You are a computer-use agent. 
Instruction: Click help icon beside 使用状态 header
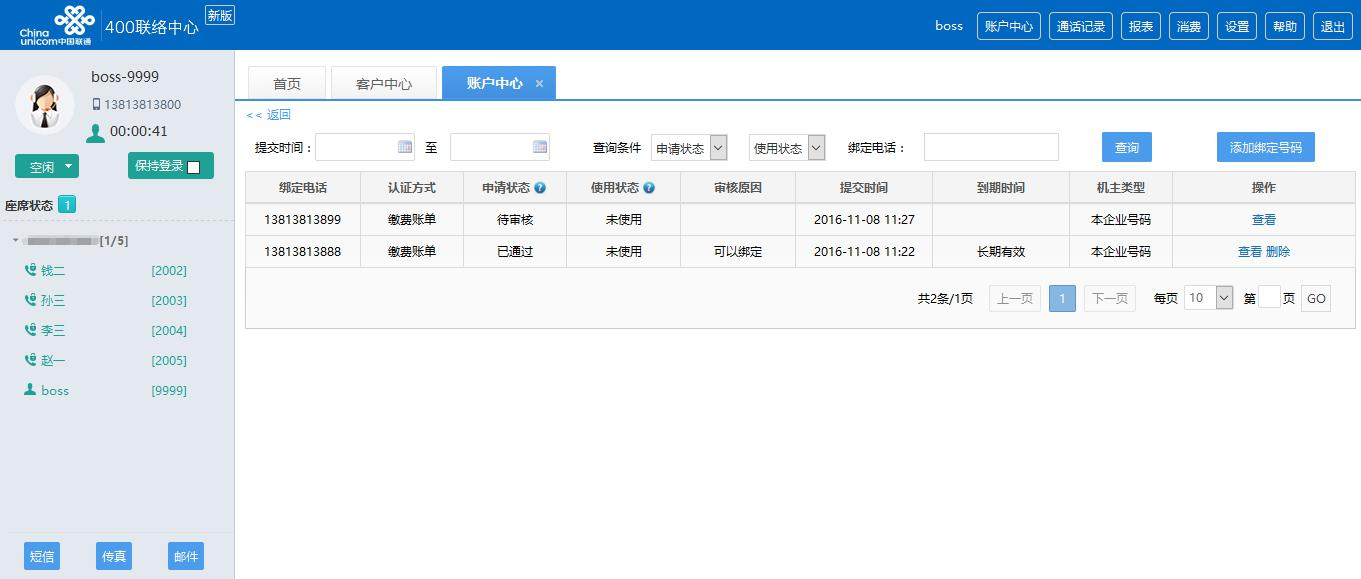[649, 188]
